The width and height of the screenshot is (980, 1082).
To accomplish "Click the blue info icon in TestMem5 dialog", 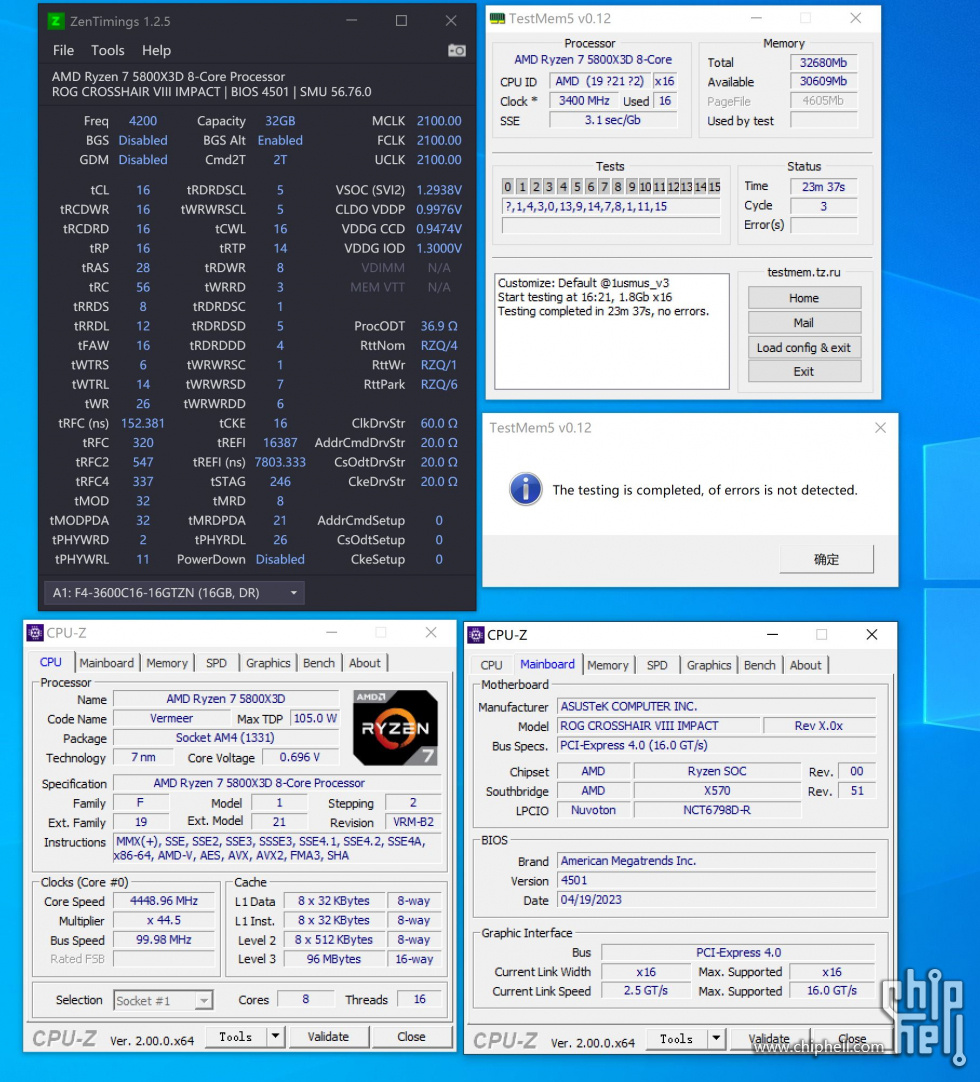I will pyautogui.click(x=526, y=489).
